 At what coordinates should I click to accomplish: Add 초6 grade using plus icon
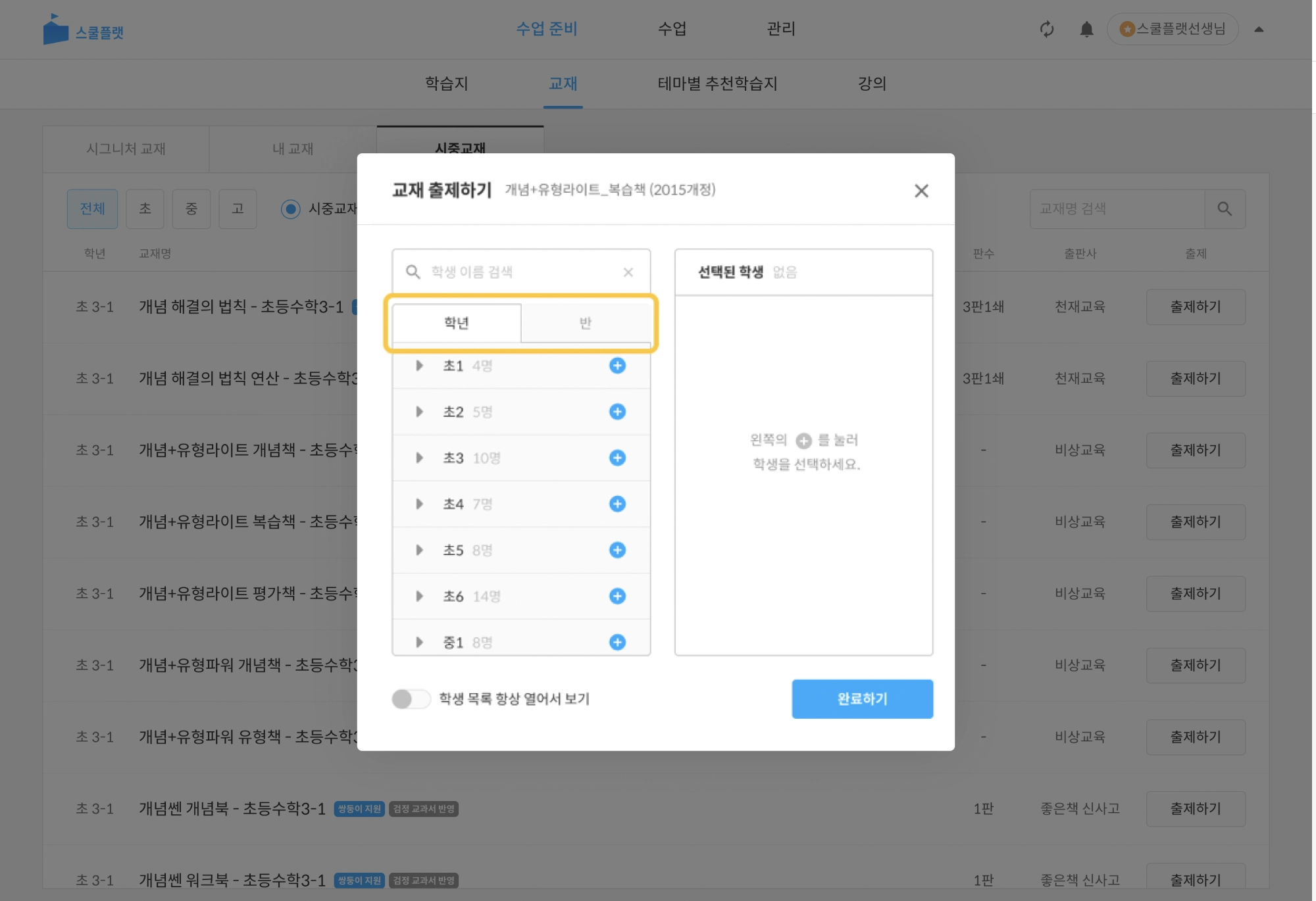point(617,596)
